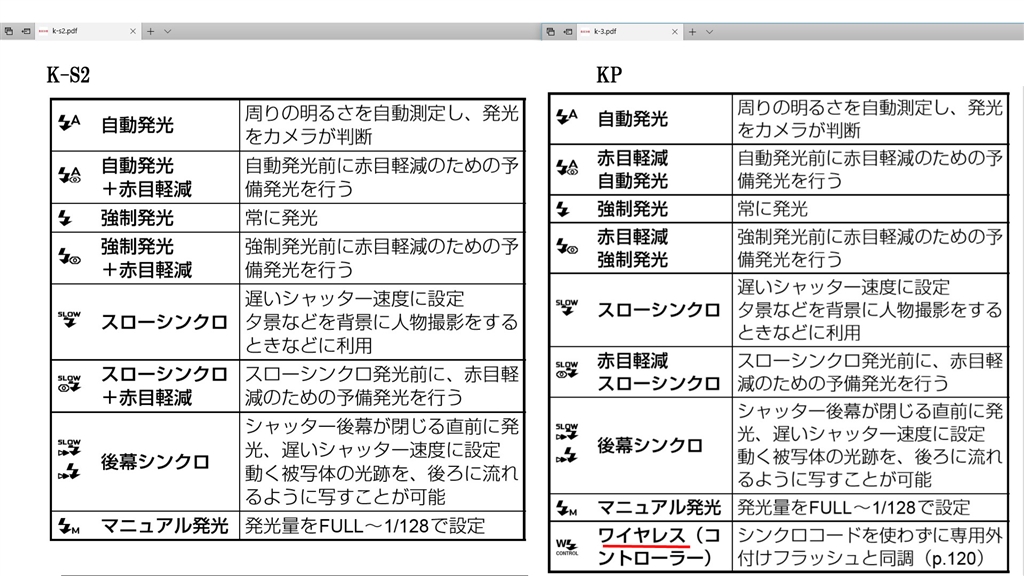
Task: Click the flash icon beside 強制発光 in KP table
Action: point(562,209)
